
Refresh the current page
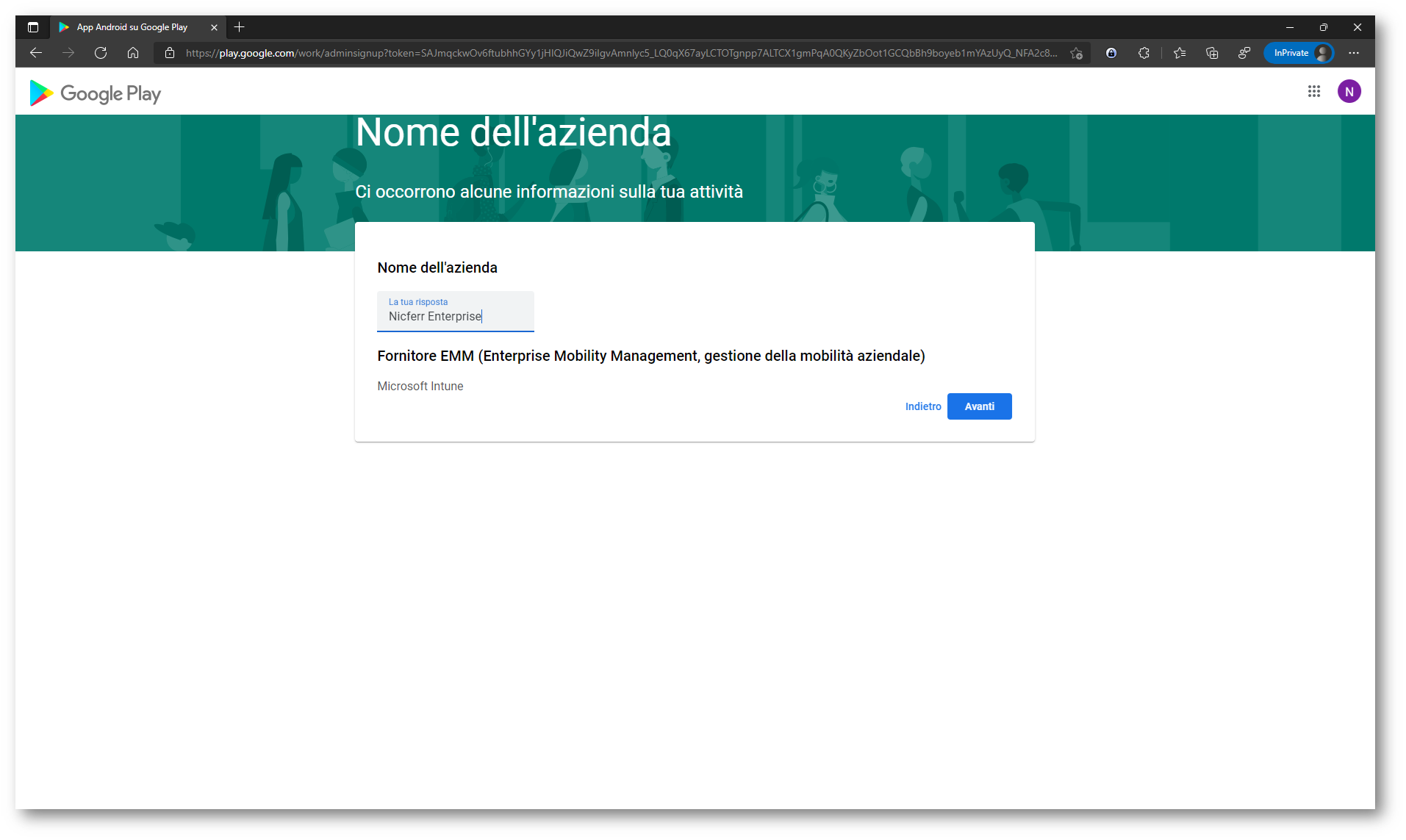point(101,53)
